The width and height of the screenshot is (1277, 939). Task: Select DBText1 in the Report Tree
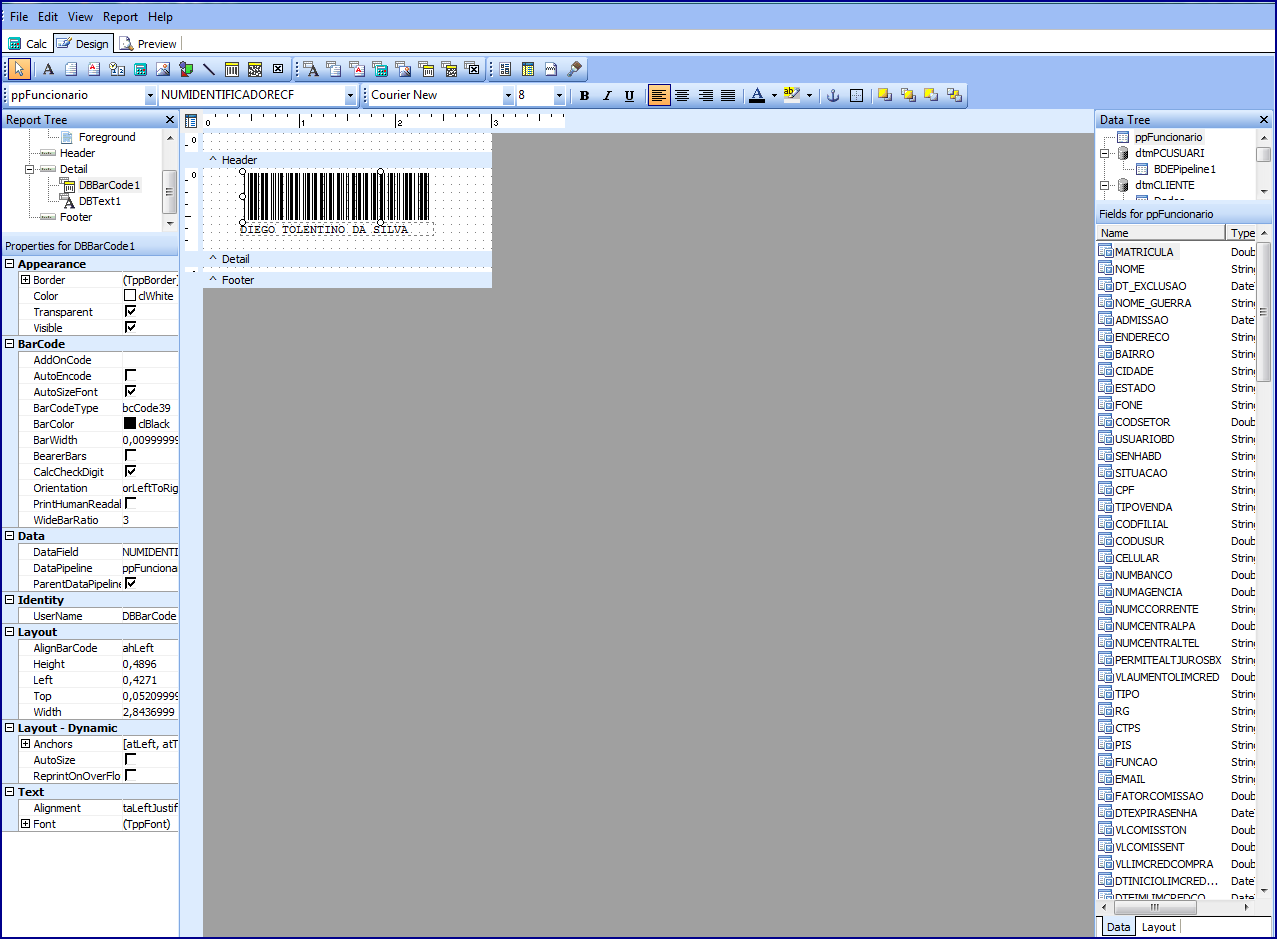tap(99, 201)
